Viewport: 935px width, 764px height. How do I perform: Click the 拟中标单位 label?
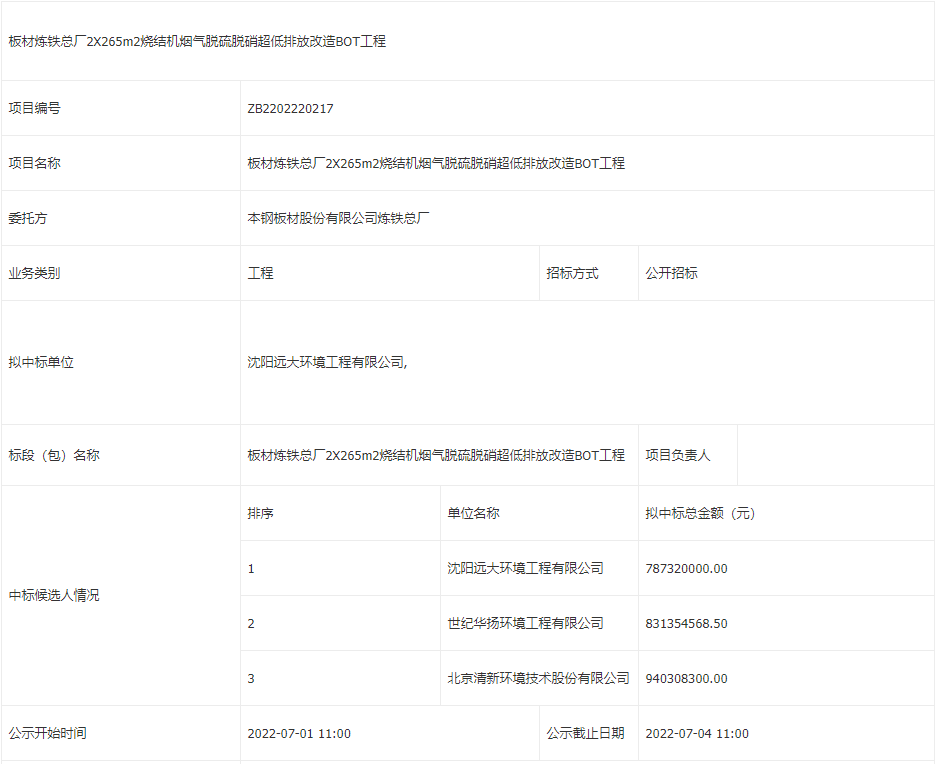[41, 362]
